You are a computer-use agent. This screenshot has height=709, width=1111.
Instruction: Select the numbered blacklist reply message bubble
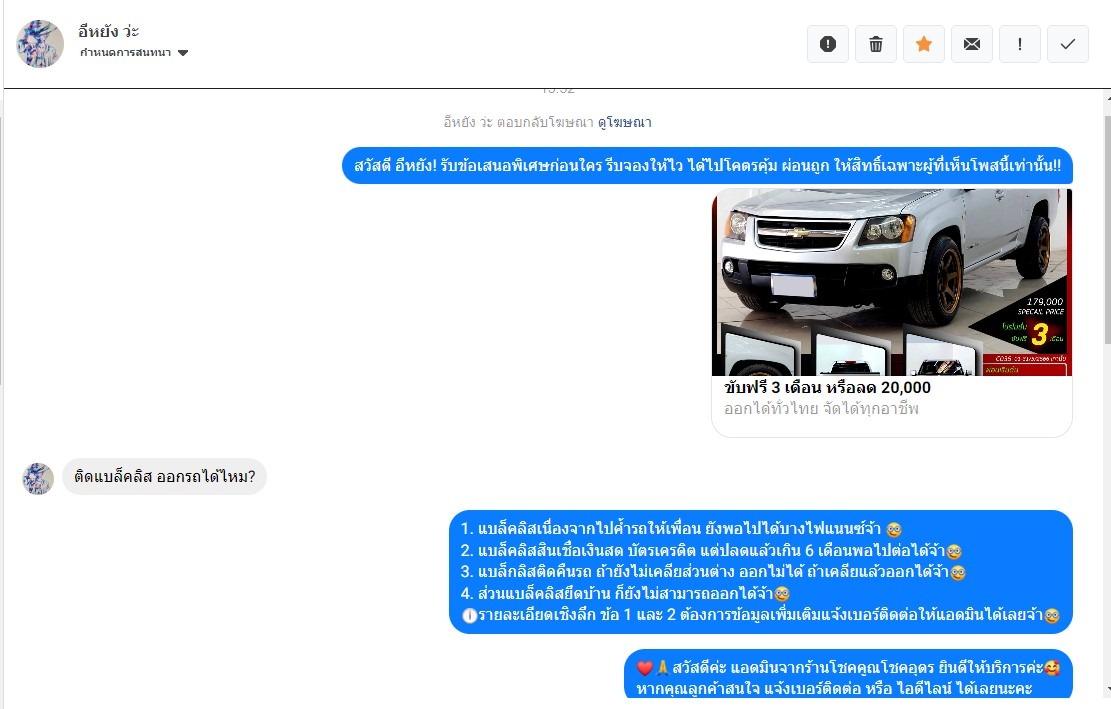(761, 572)
